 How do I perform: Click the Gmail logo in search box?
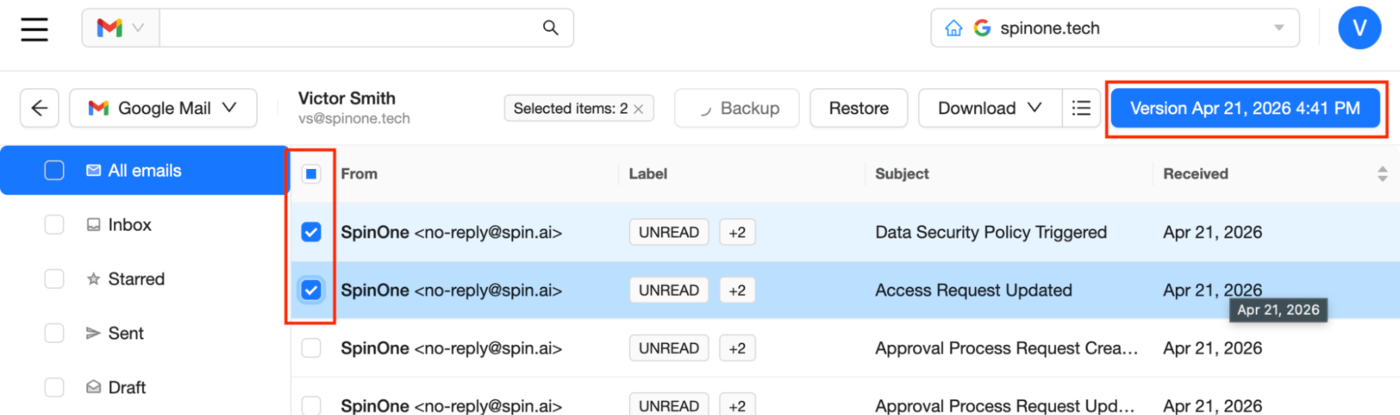coord(109,28)
